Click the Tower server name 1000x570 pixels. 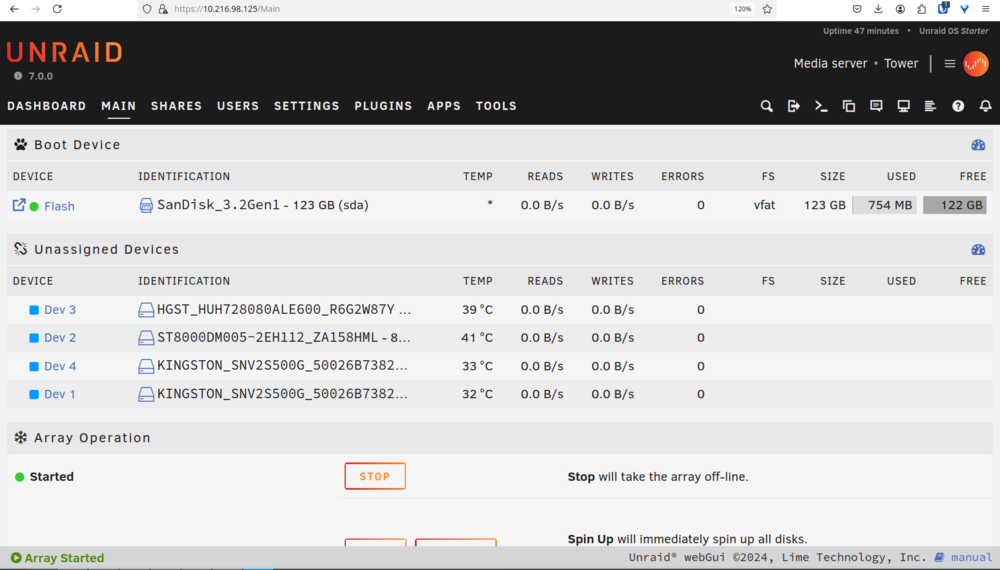(901, 64)
